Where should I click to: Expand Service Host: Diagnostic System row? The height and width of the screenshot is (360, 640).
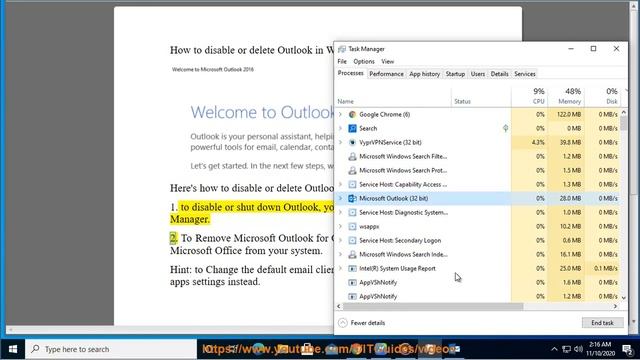point(340,212)
